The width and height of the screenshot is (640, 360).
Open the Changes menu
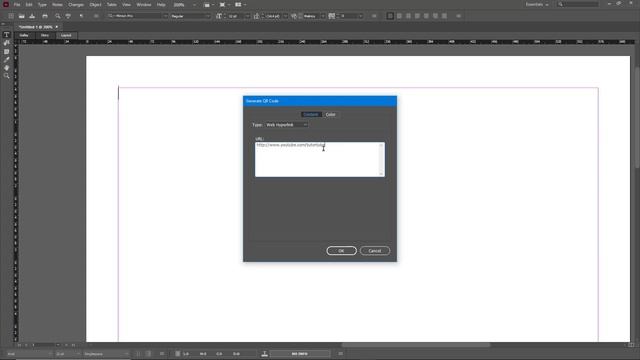pyautogui.click(x=76, y=4)
